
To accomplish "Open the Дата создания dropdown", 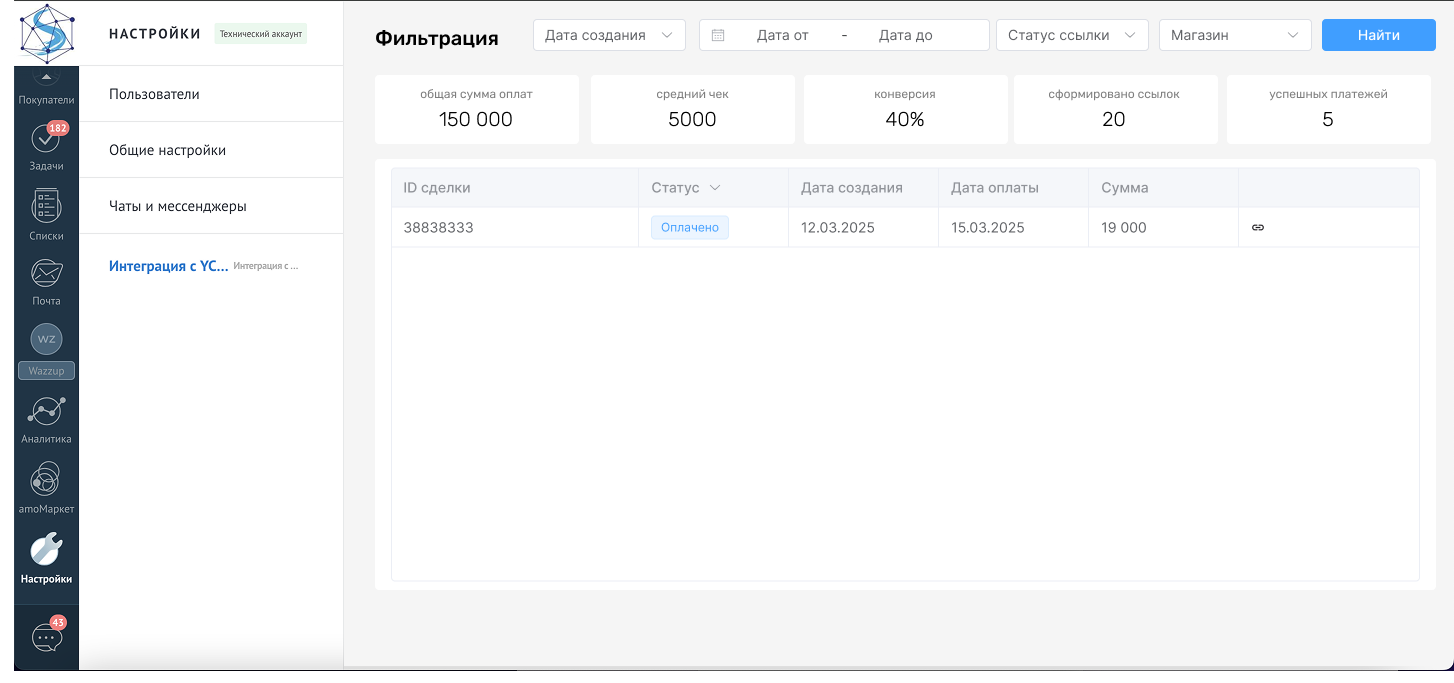I will pos(608,34).
